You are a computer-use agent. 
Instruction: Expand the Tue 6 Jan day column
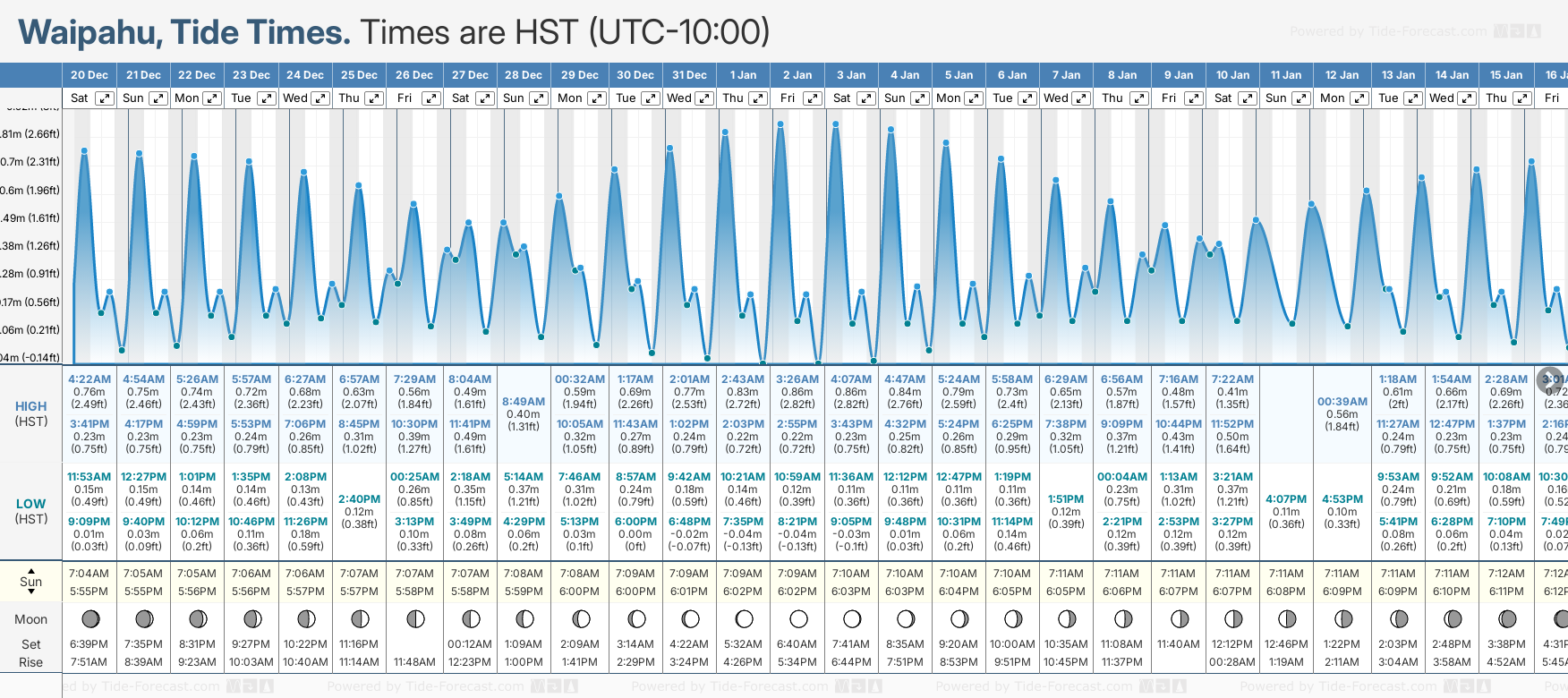click(x=1027, y=98)
